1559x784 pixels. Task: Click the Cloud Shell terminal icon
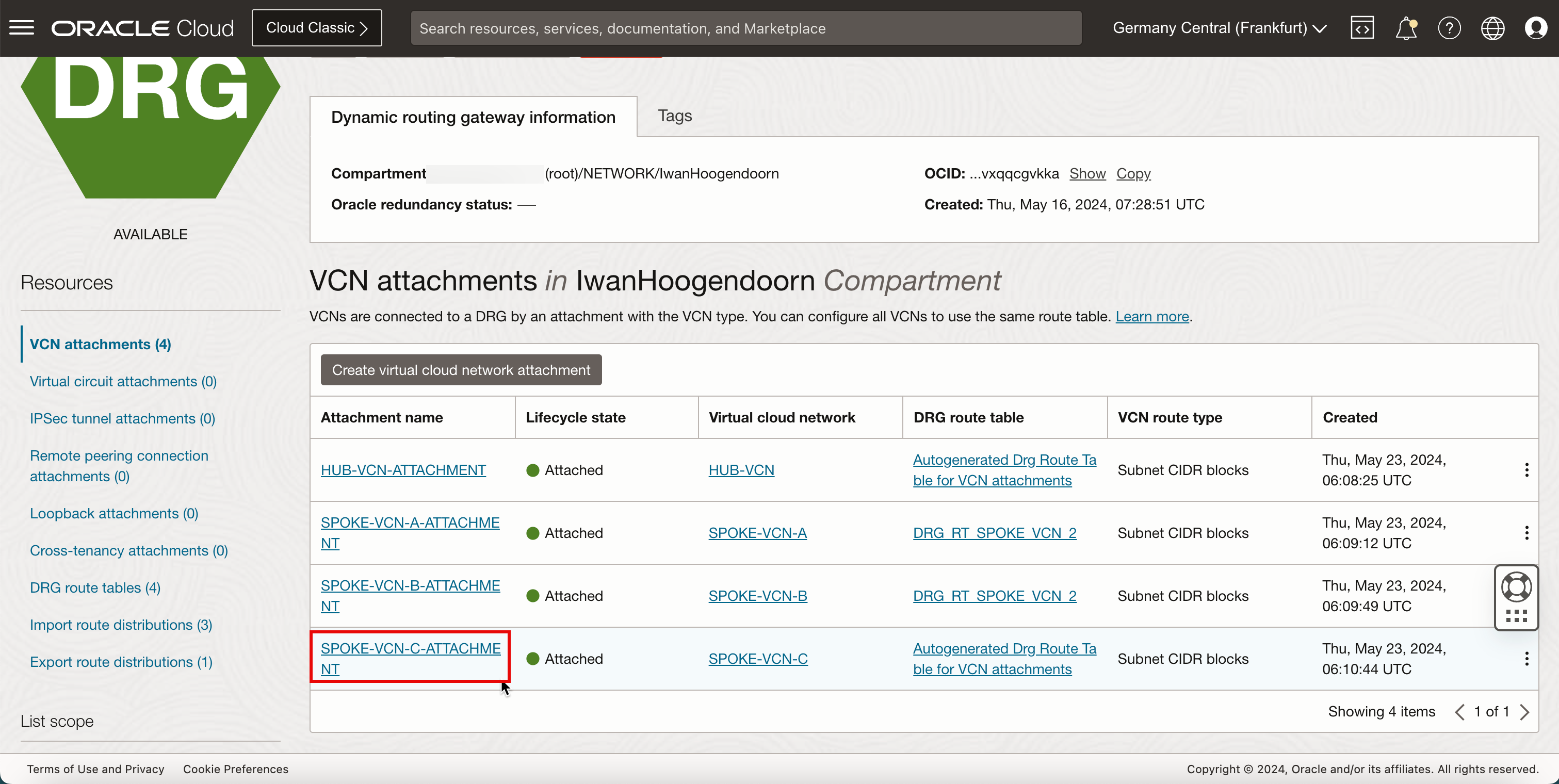click(1362, 27)
